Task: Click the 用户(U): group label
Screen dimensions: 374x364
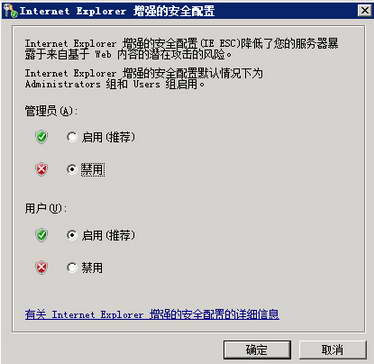Action: click(46, 209)
